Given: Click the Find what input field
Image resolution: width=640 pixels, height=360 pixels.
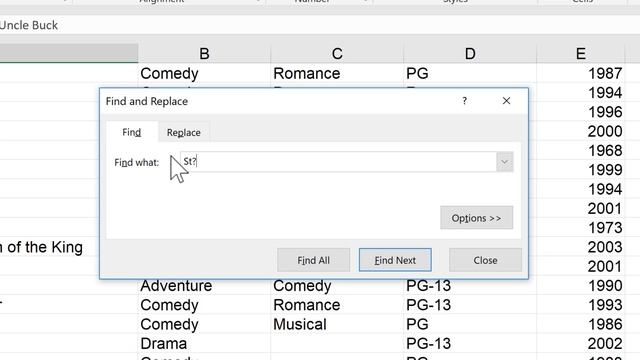Looking at the screenshot, I should [x=338, y=162].
